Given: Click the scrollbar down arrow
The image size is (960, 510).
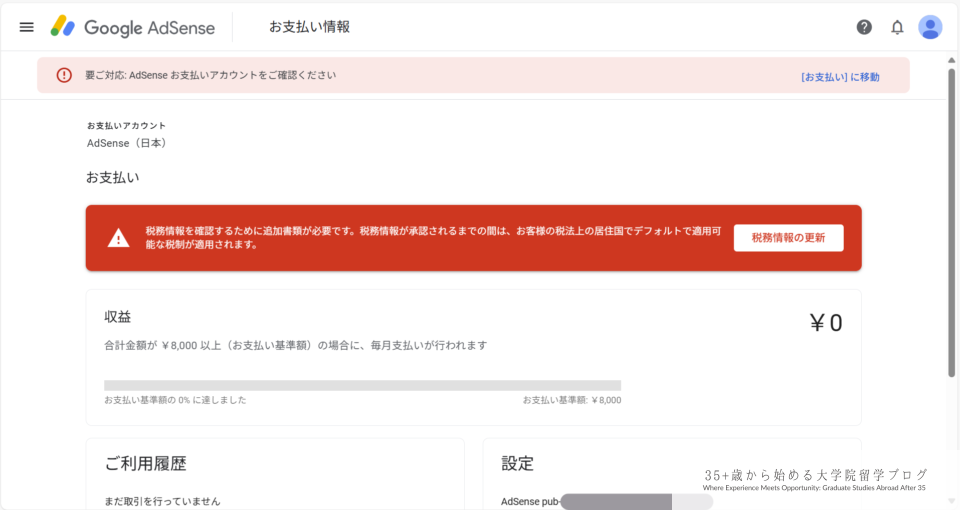Looking at the screenshot, I should [x=951, y=503].
